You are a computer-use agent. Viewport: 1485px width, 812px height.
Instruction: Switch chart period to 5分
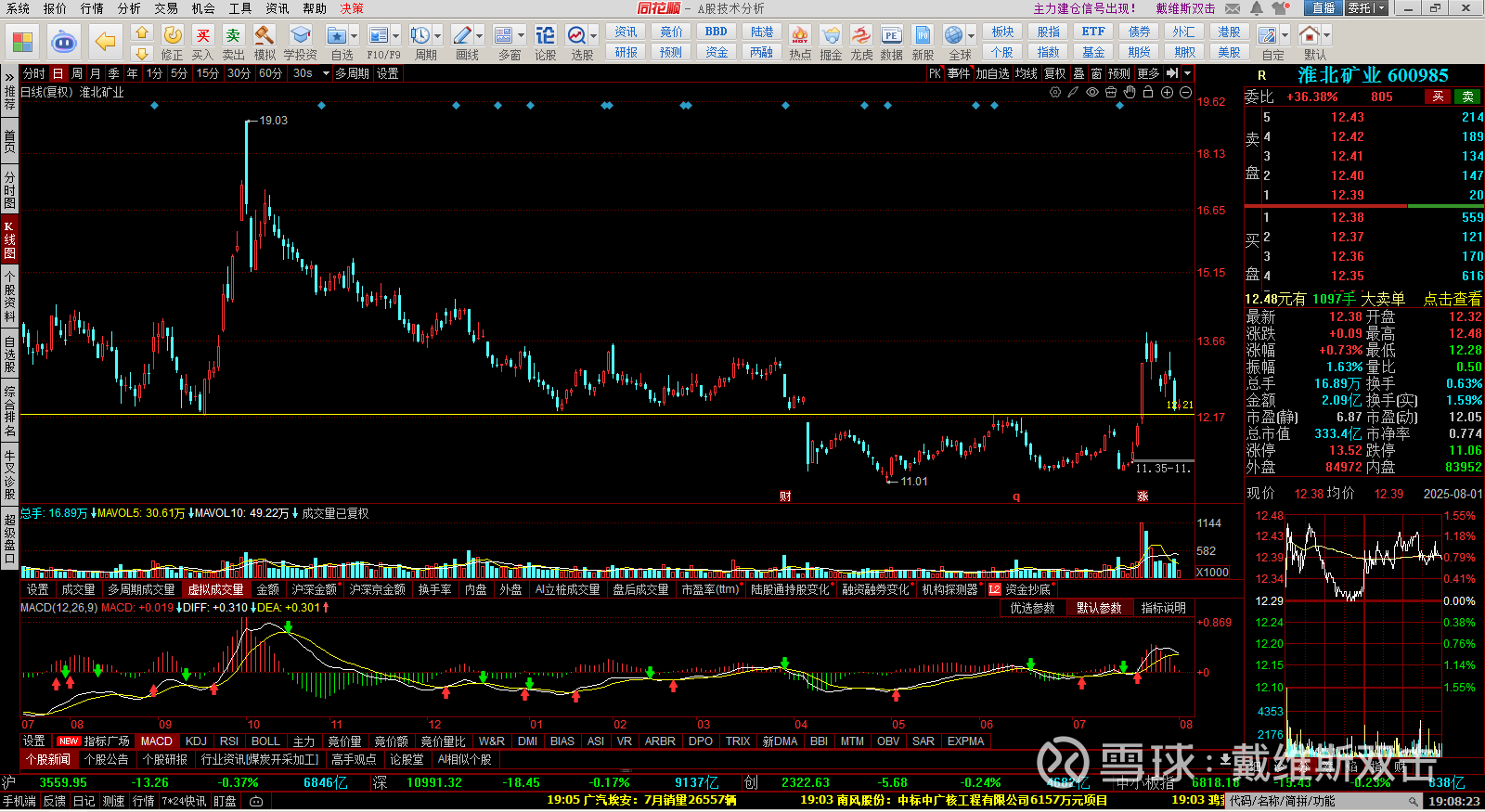[178, 73]
